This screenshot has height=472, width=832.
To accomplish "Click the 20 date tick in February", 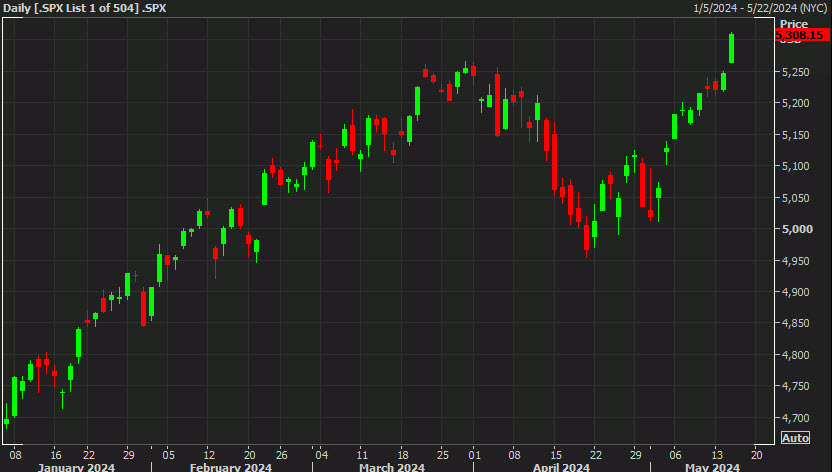I will pyautogui.click(x=249, y=455).
